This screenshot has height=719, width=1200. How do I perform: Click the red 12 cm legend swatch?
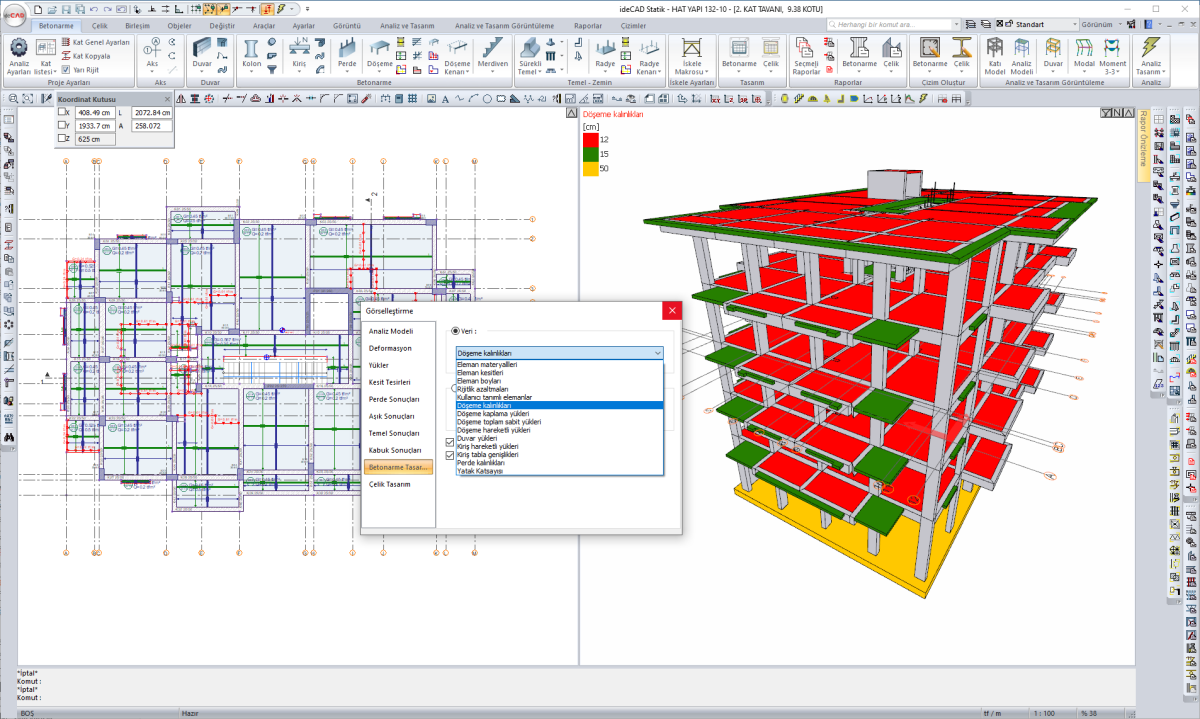point(590,139)
